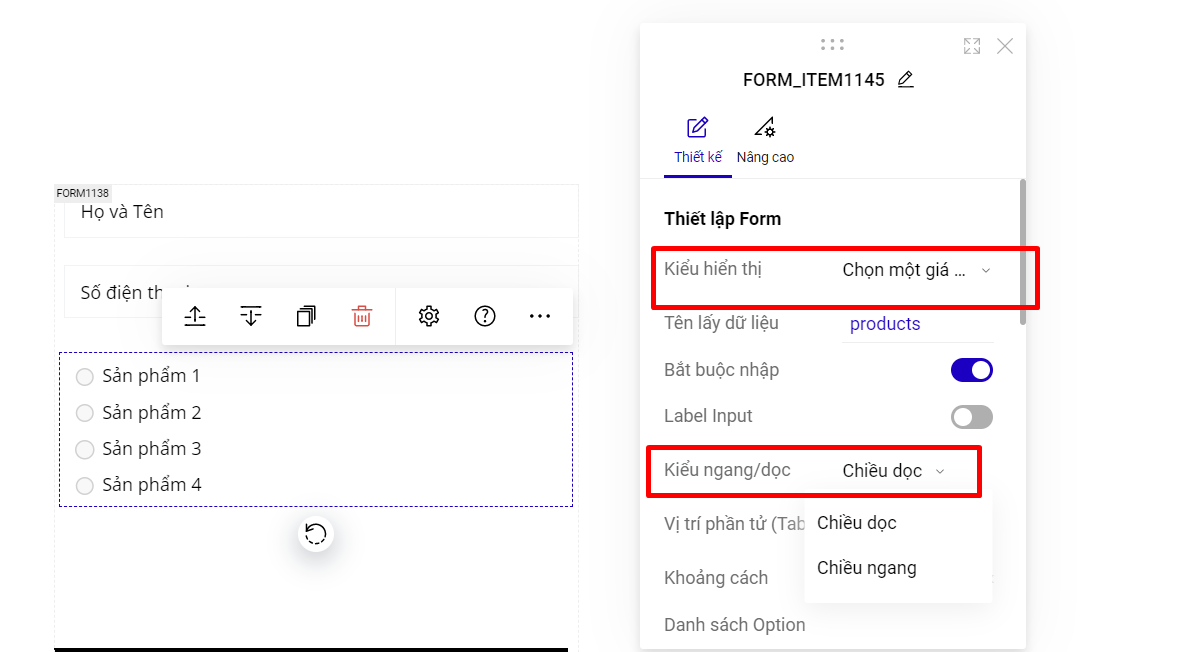This screenshot has width=1185, height=652.
Task: Duplicate the selected form item
Action: 306,317
